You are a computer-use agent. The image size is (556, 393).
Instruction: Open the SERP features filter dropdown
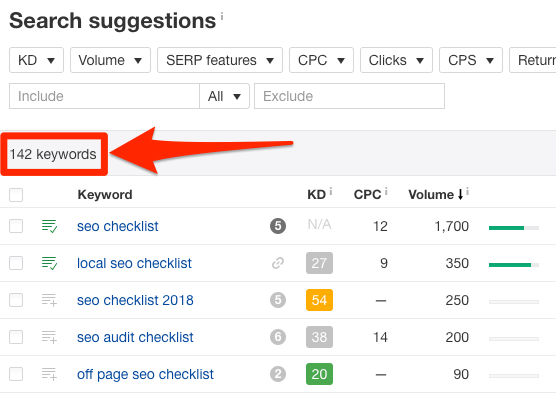(x=220, y=60)
